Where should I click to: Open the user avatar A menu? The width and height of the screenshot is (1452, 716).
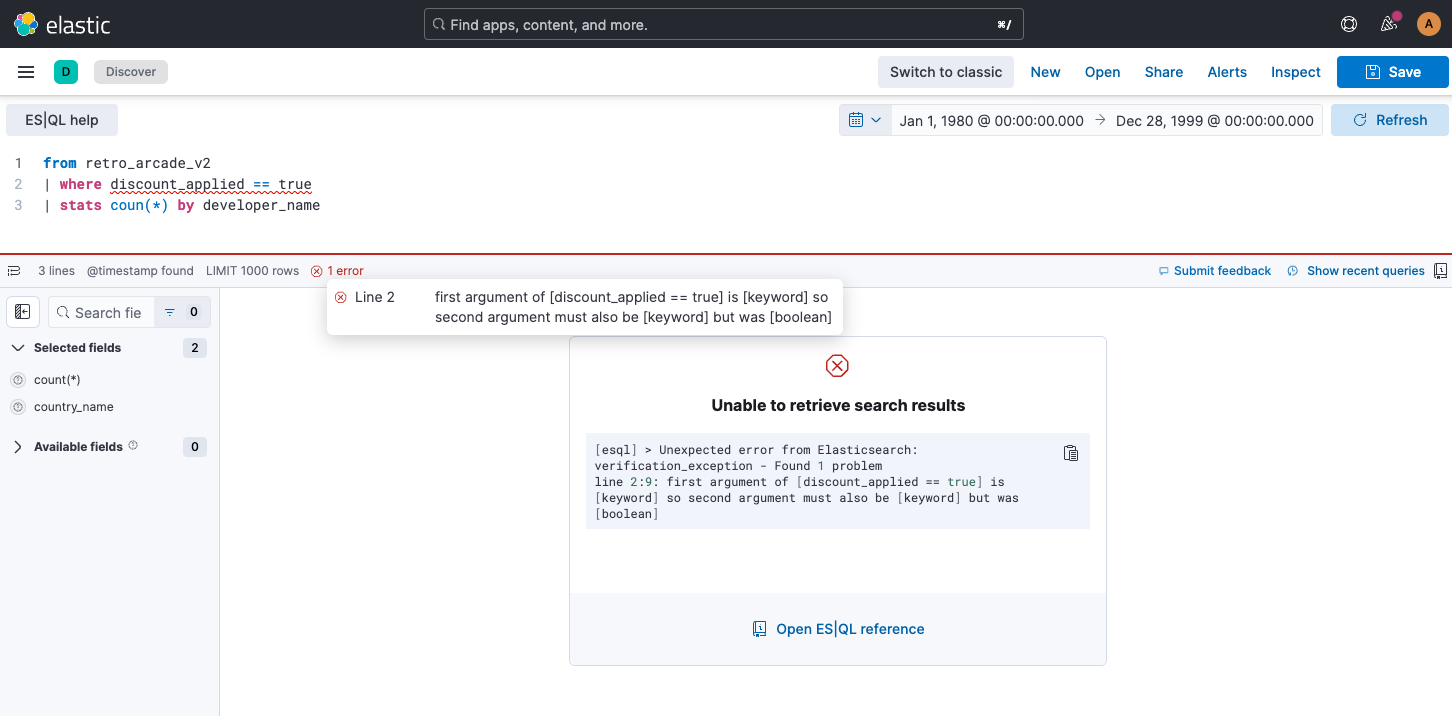point(1429,24)
